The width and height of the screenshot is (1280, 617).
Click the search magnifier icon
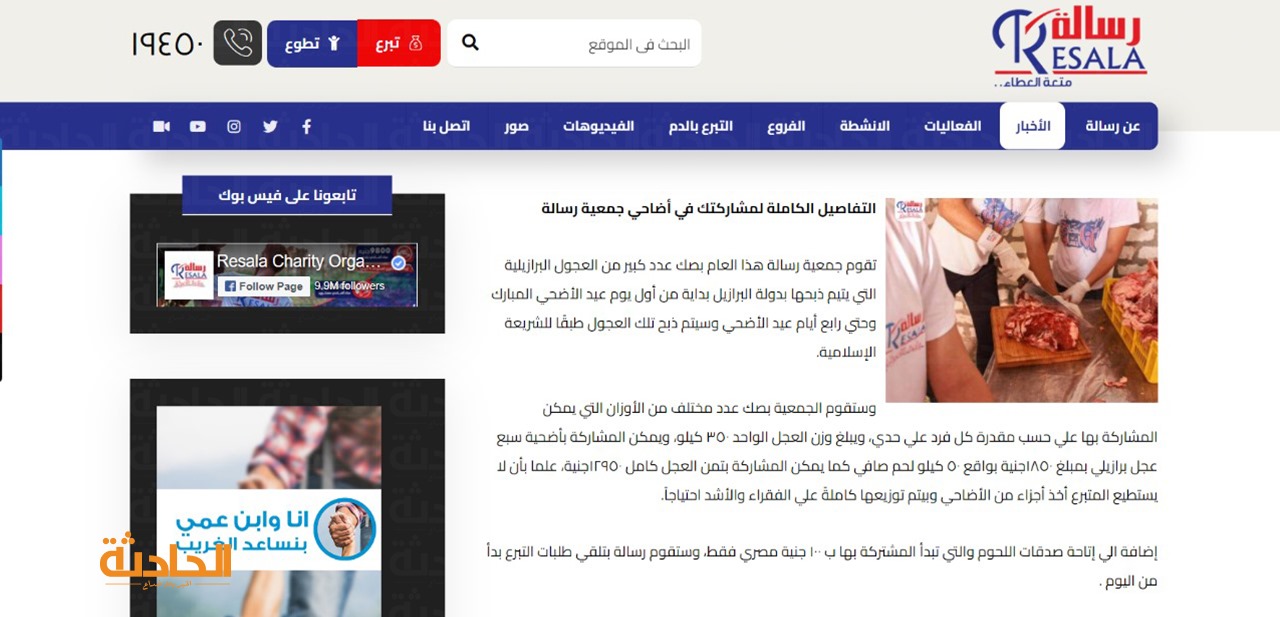(x=470, y=43)
